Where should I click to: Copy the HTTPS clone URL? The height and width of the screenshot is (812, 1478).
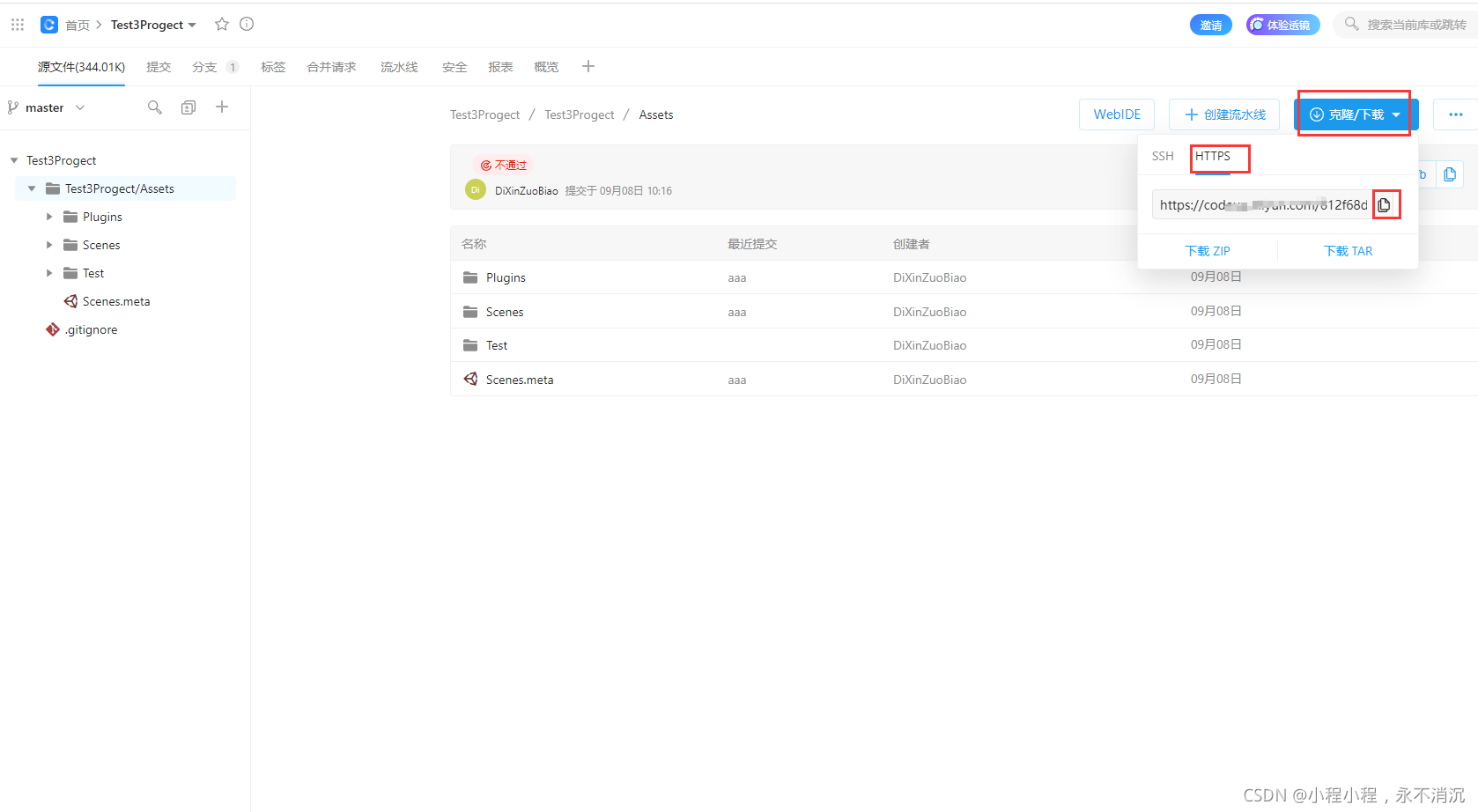[1385, 205]
